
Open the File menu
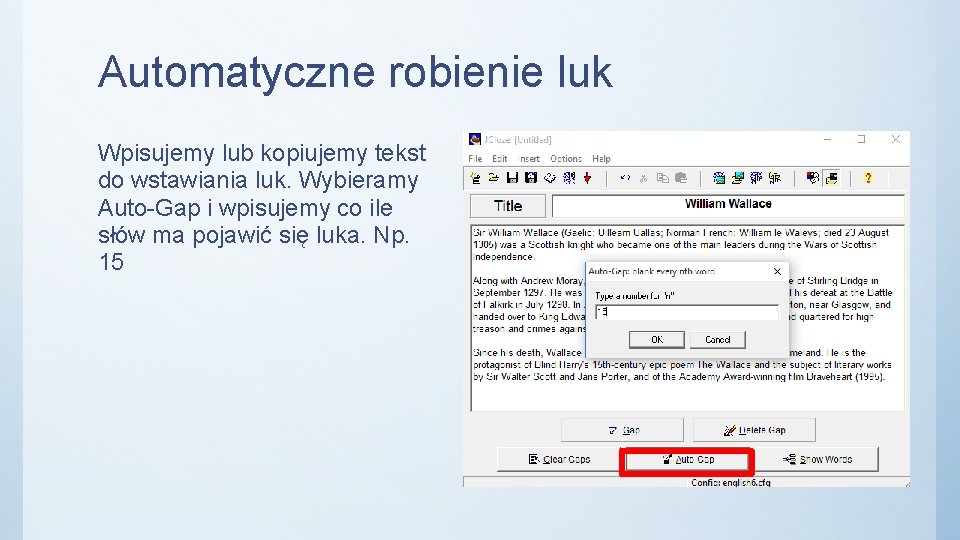coord(475,159)
